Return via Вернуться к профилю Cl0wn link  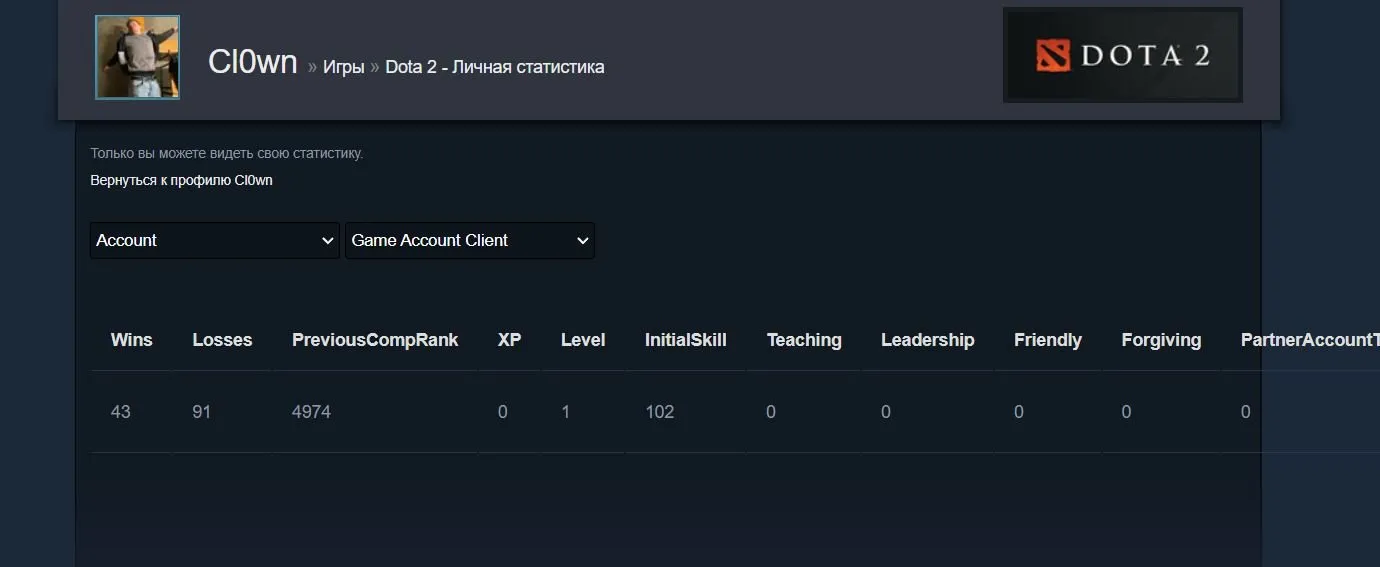click(x=181, y=181)
